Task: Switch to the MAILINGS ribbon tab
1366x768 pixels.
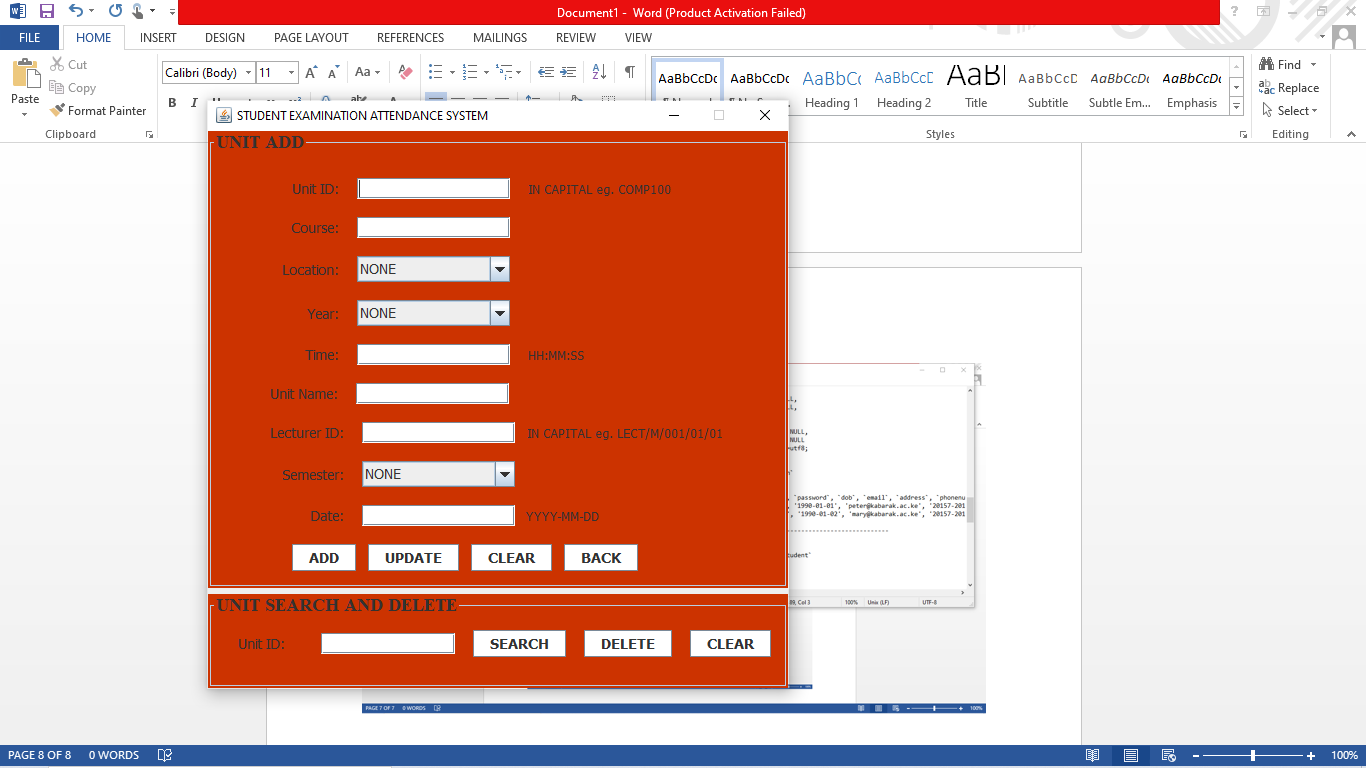Action: coord(499,37)
